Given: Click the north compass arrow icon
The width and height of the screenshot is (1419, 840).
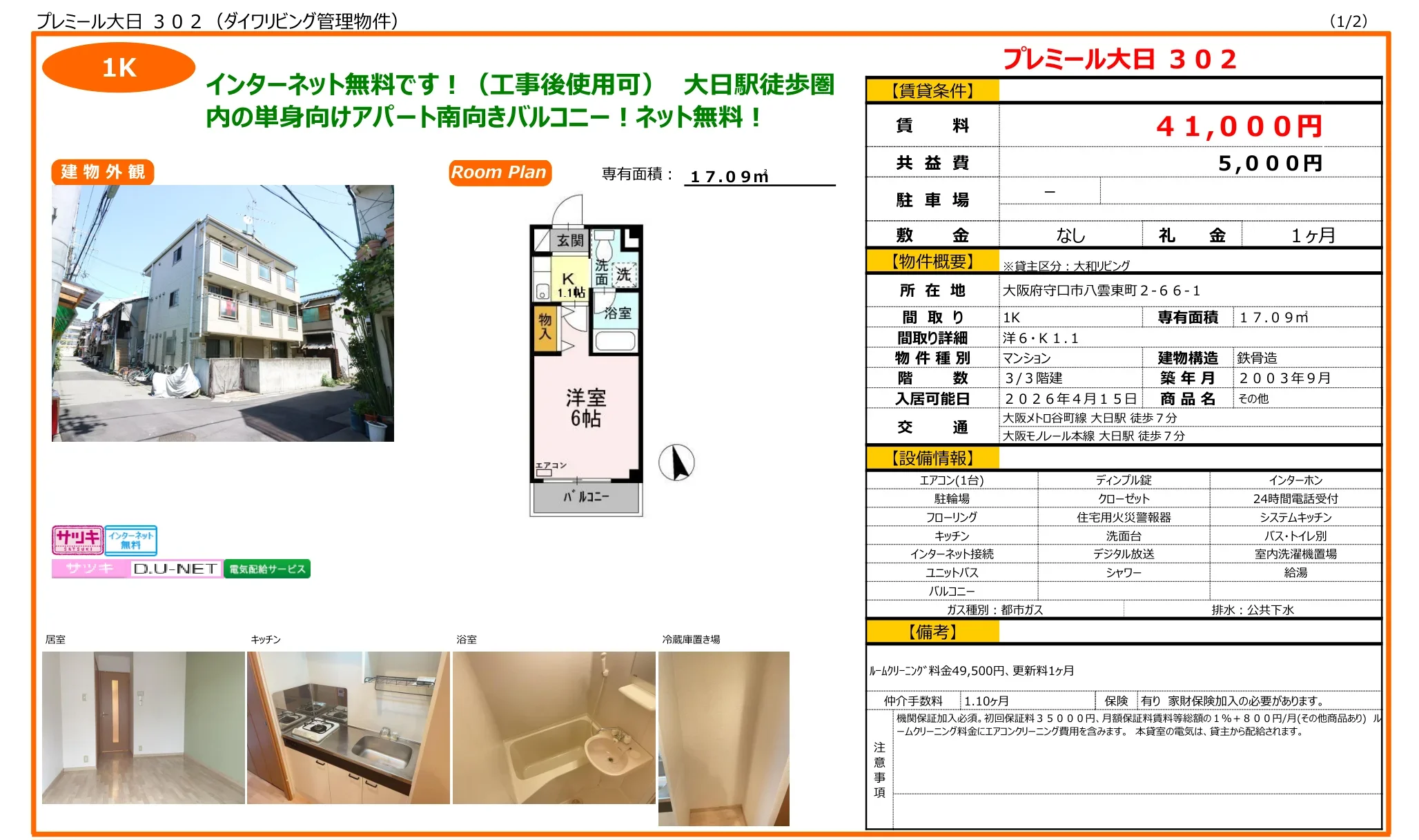Looking at the screenshot, I should (x=676, y=462).
